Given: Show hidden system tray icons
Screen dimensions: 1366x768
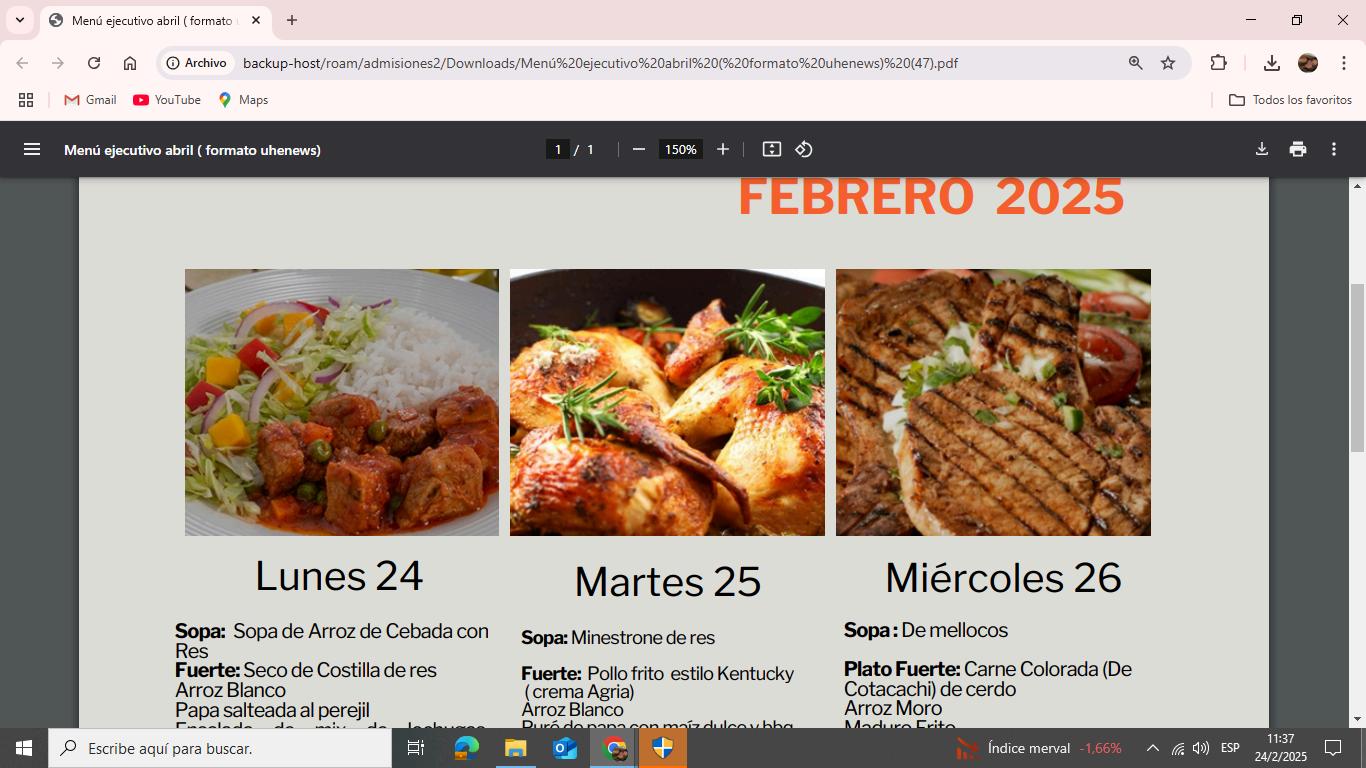Looking at the screenshot, I should click(1152, 748).
